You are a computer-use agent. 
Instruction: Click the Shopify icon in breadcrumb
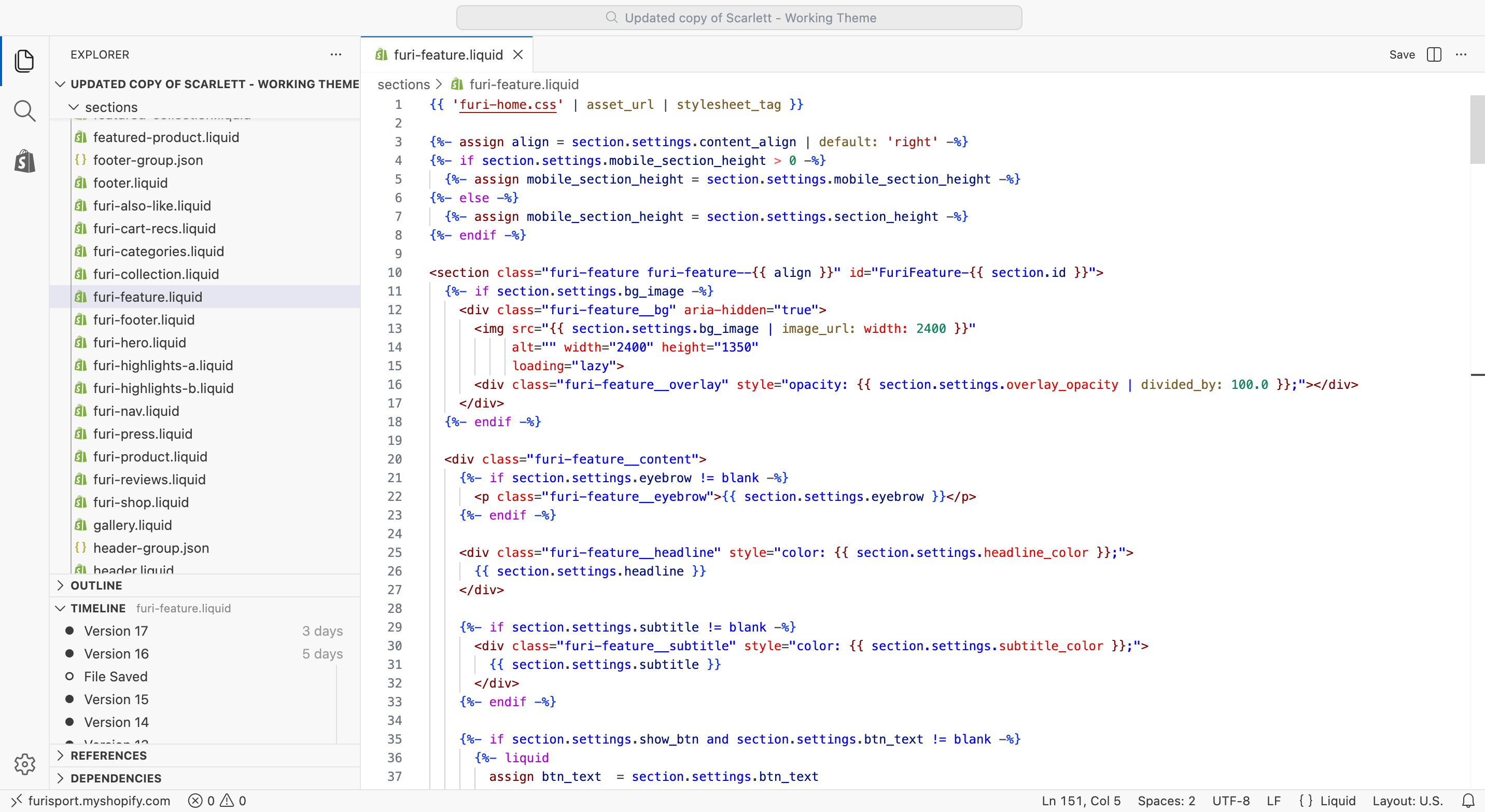(457, 84)
